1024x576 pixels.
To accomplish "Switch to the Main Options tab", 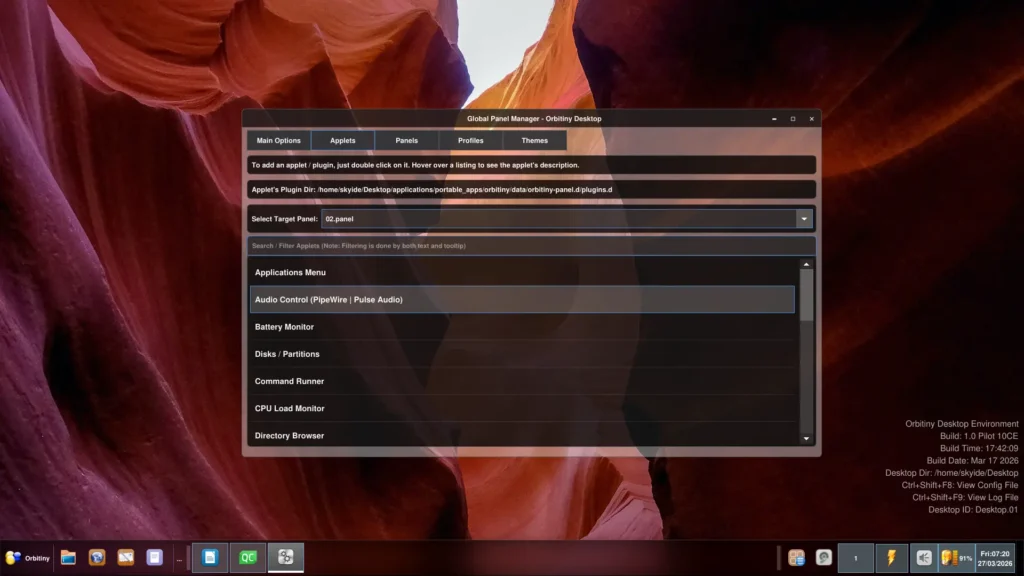I will click(278, 141).
